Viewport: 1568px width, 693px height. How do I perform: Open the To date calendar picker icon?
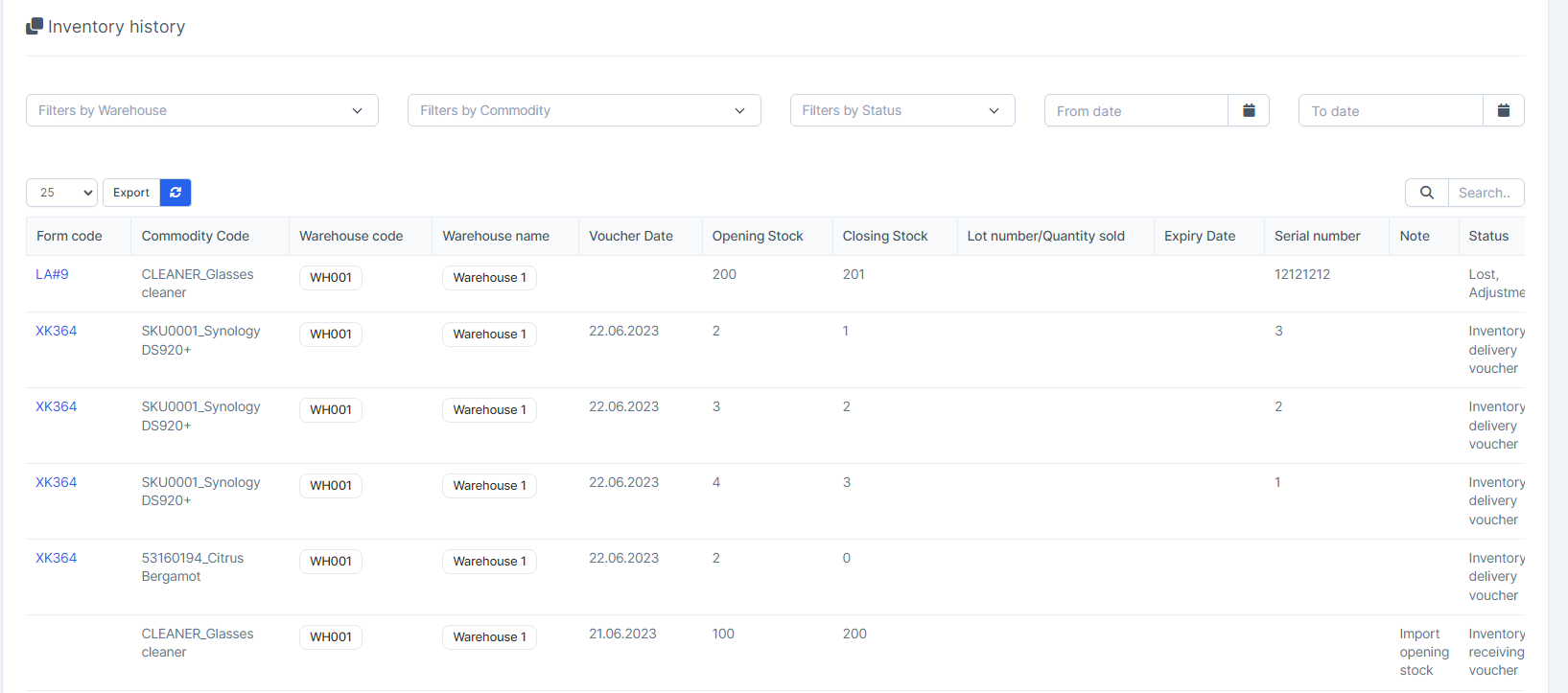click(1503, 110)
